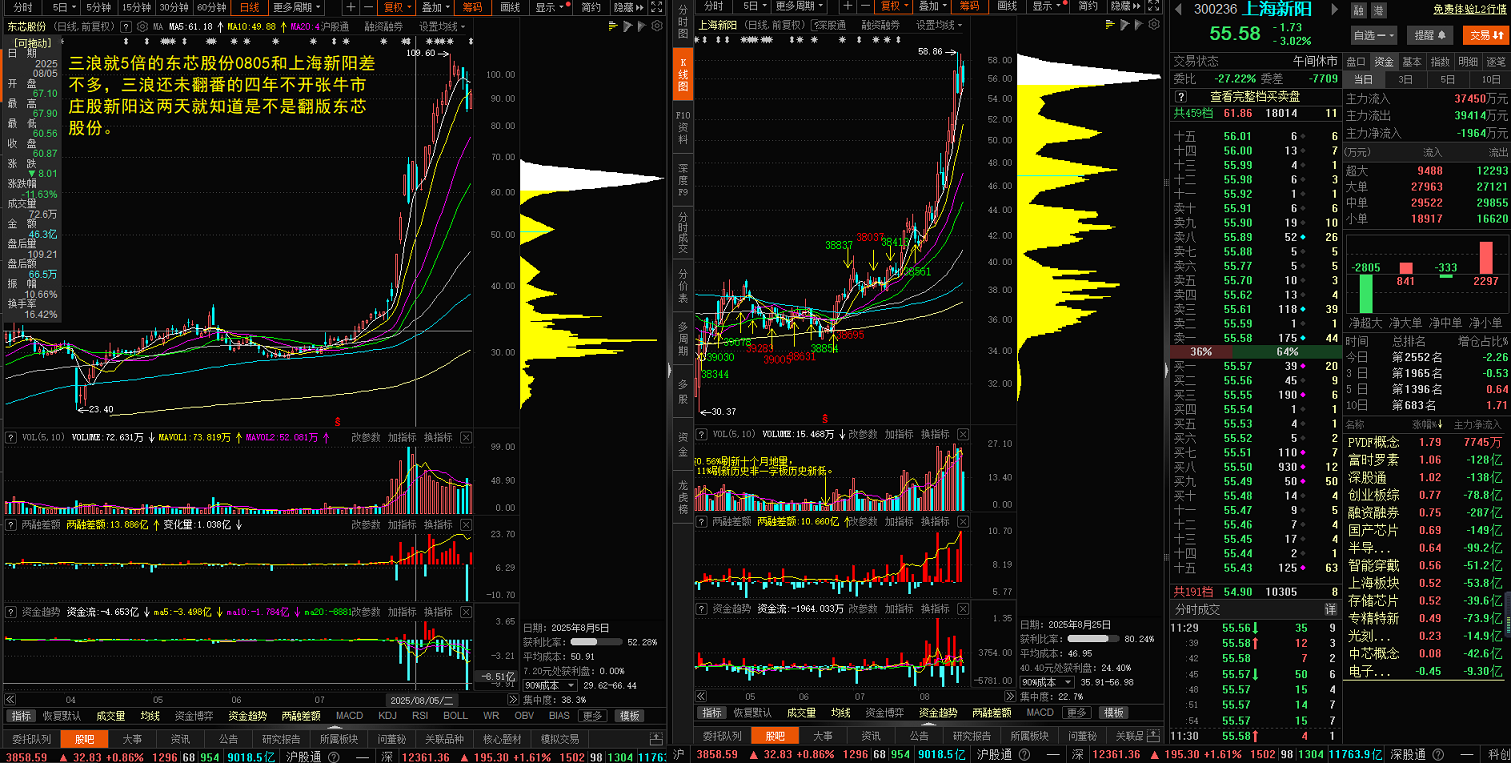Toggle 筹码 chip view on left chart
The image size is (1511, 763).
click(474, 7)
